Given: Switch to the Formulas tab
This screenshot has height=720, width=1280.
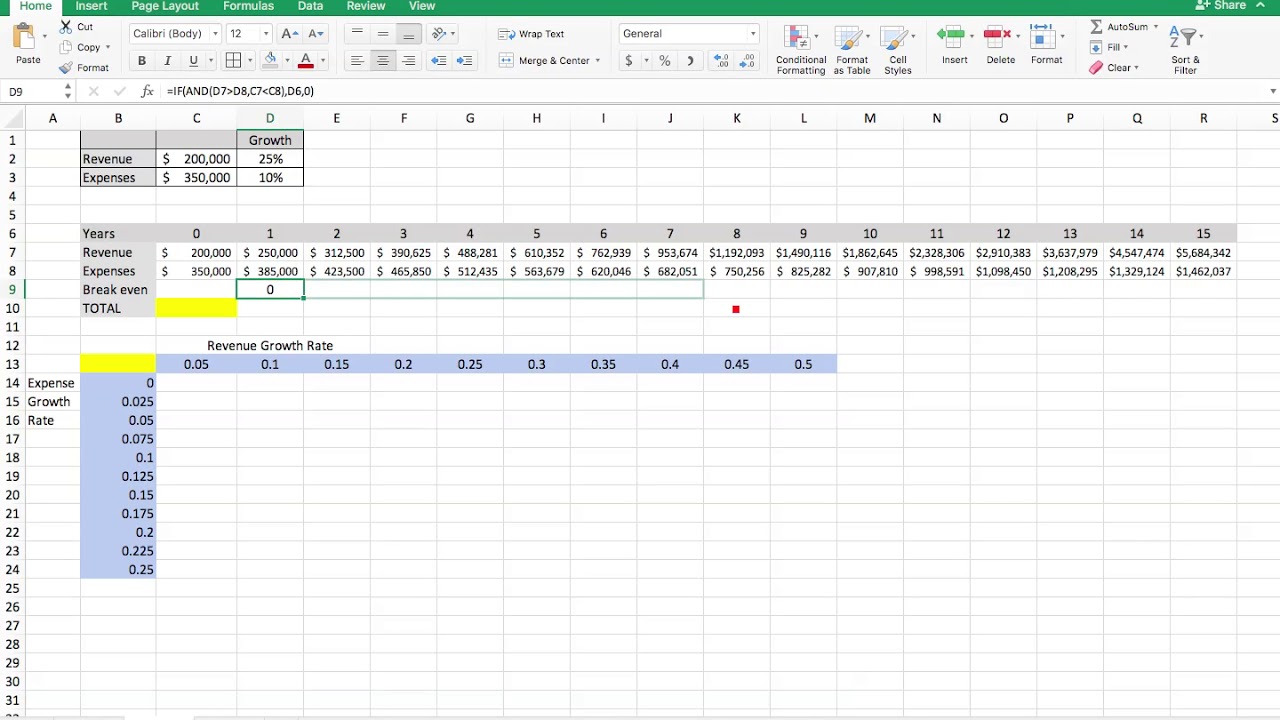Looking at the screenshot, I should 248,6.
